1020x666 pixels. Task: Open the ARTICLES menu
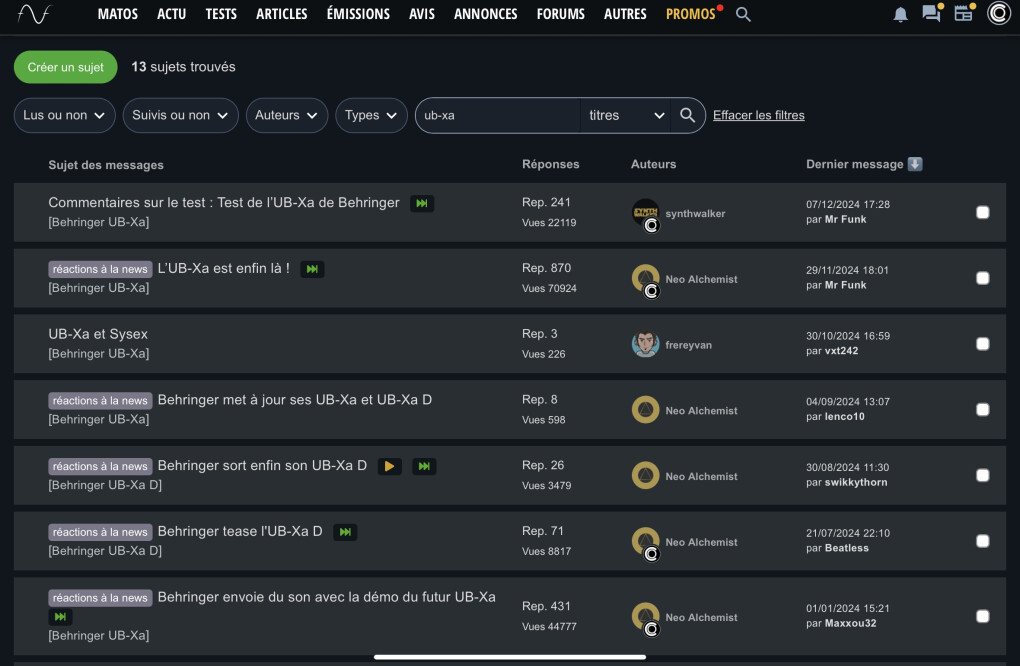[x=282, y=14]
